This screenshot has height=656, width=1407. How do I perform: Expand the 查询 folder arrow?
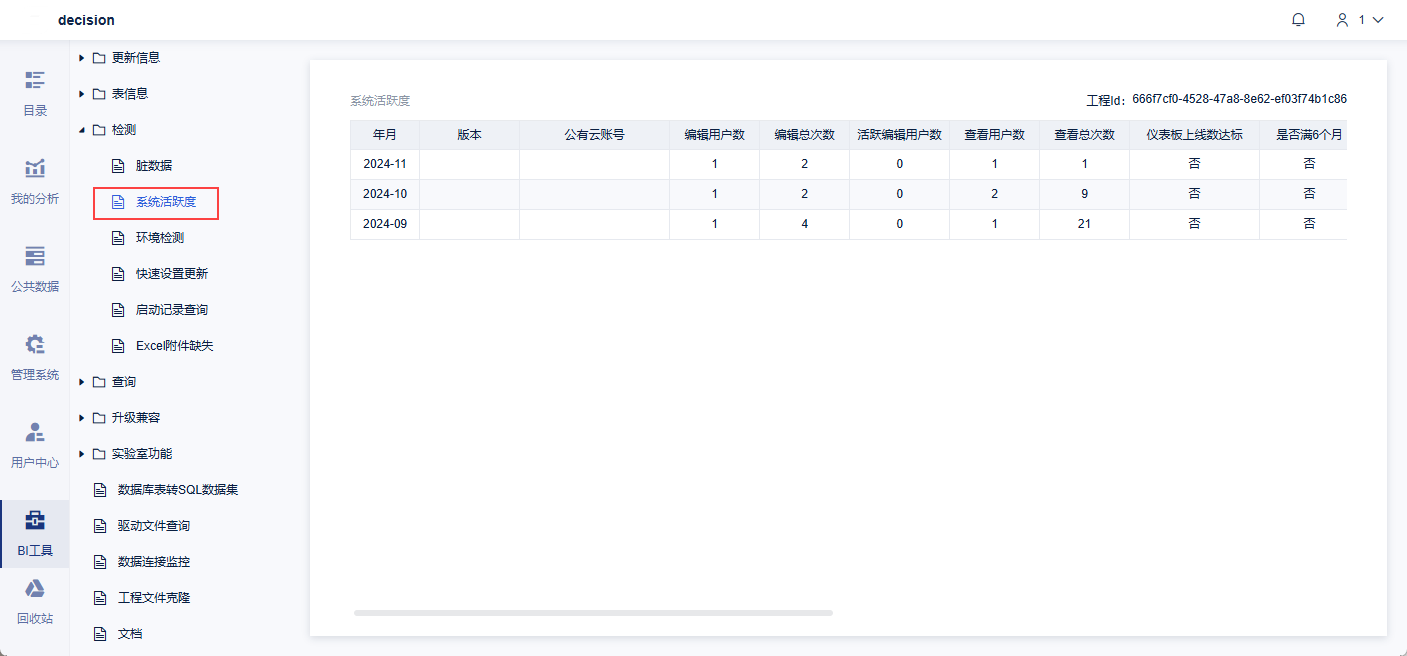click(82, 382)
